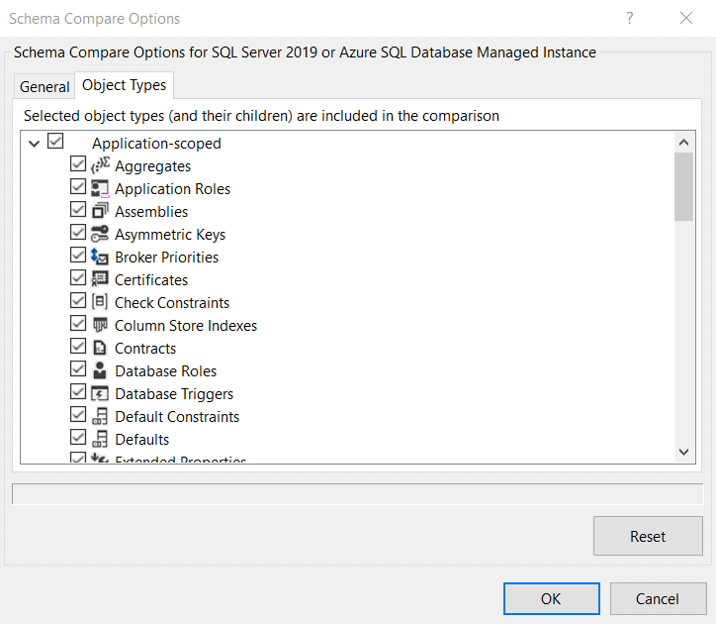Click the scrollbar down arrow
Viewport: 716px width, 624px height.
[x=684, y=452]
